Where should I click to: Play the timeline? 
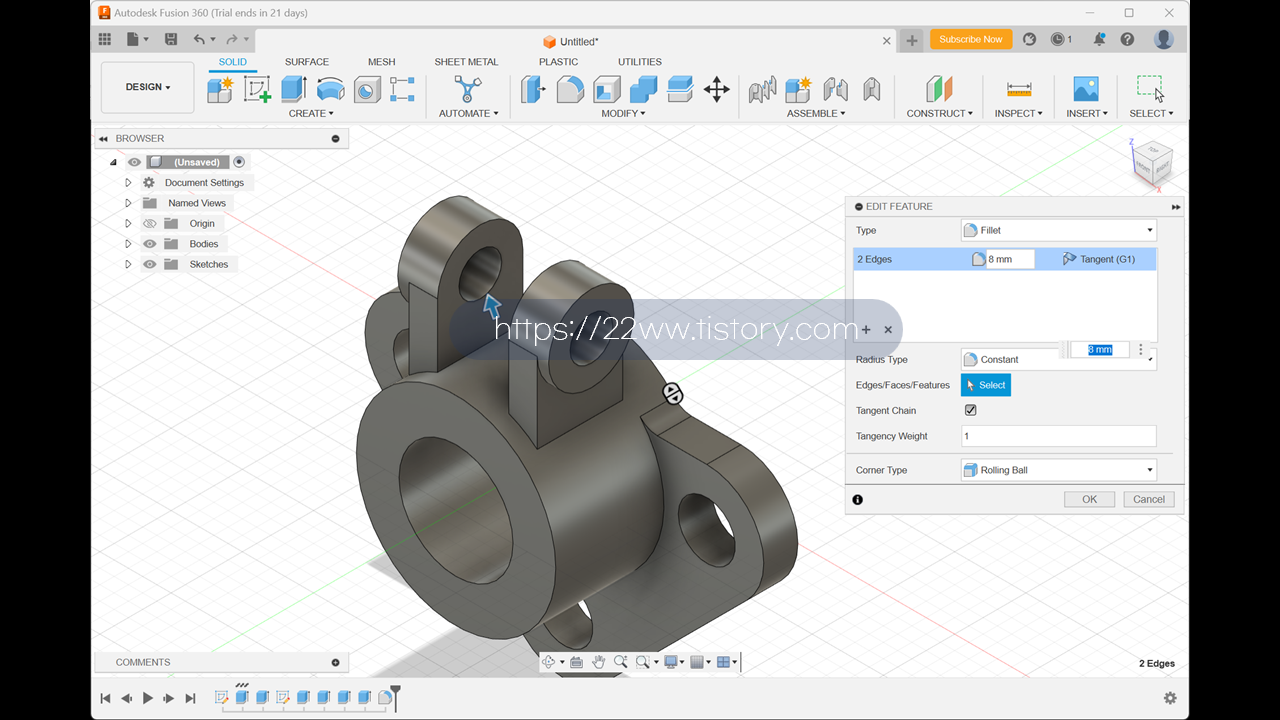[148, 698]
